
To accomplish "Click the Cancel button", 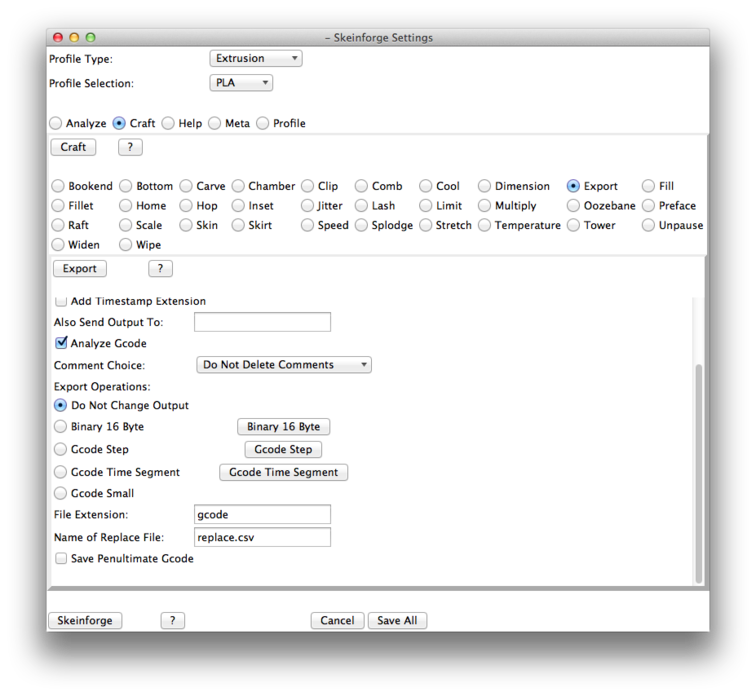I will click(337, 620).
